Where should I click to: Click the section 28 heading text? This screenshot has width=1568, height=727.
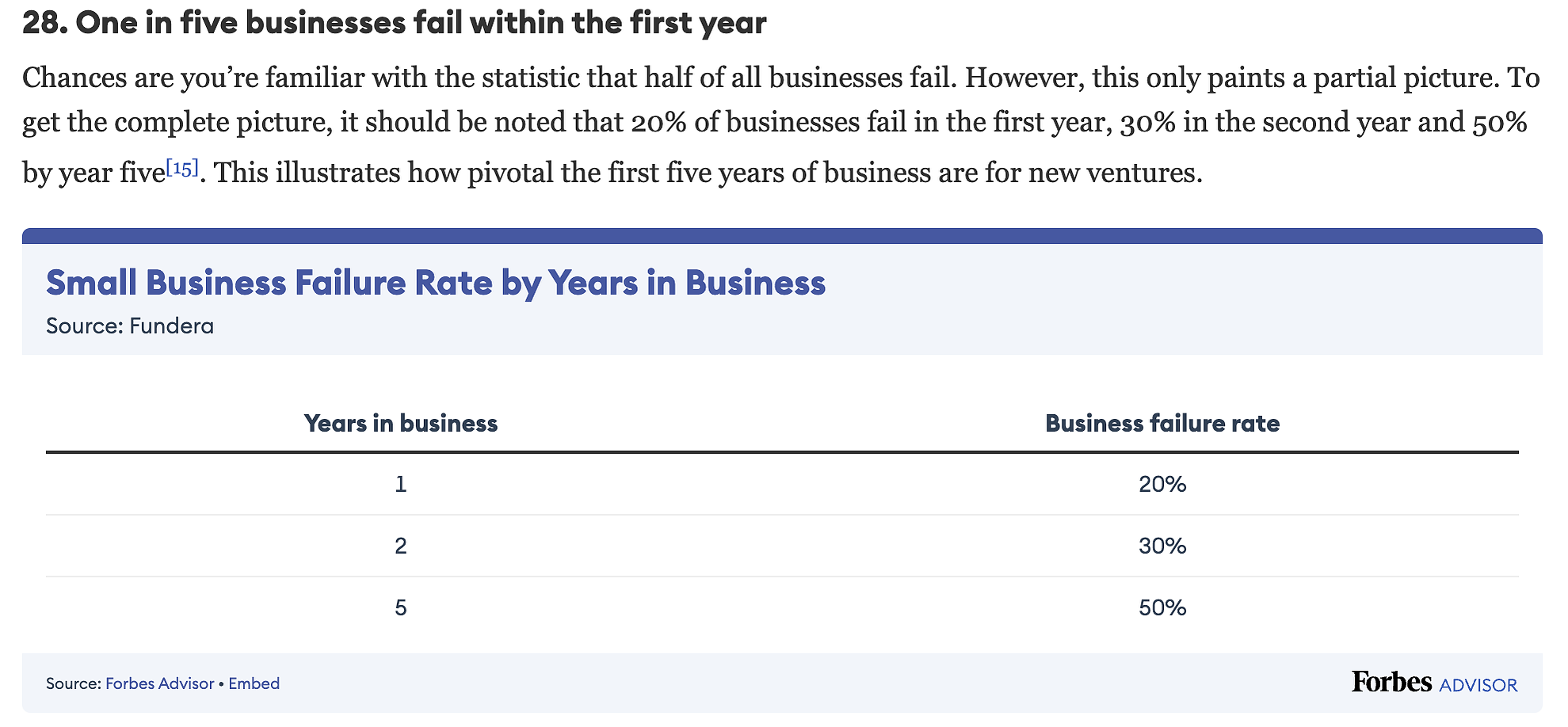click(394, 23)
